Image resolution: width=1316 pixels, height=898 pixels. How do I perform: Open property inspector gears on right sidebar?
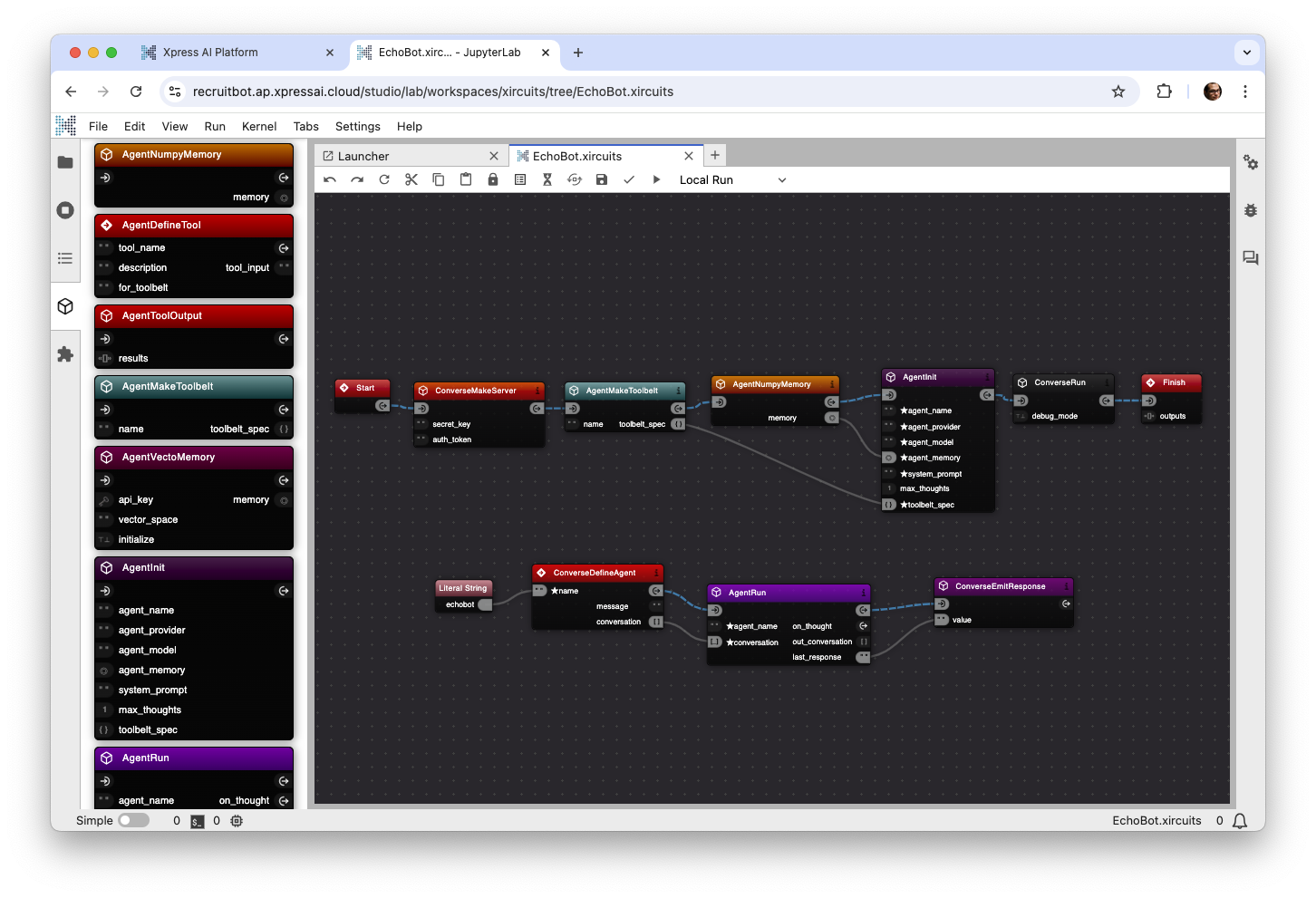1251,162
